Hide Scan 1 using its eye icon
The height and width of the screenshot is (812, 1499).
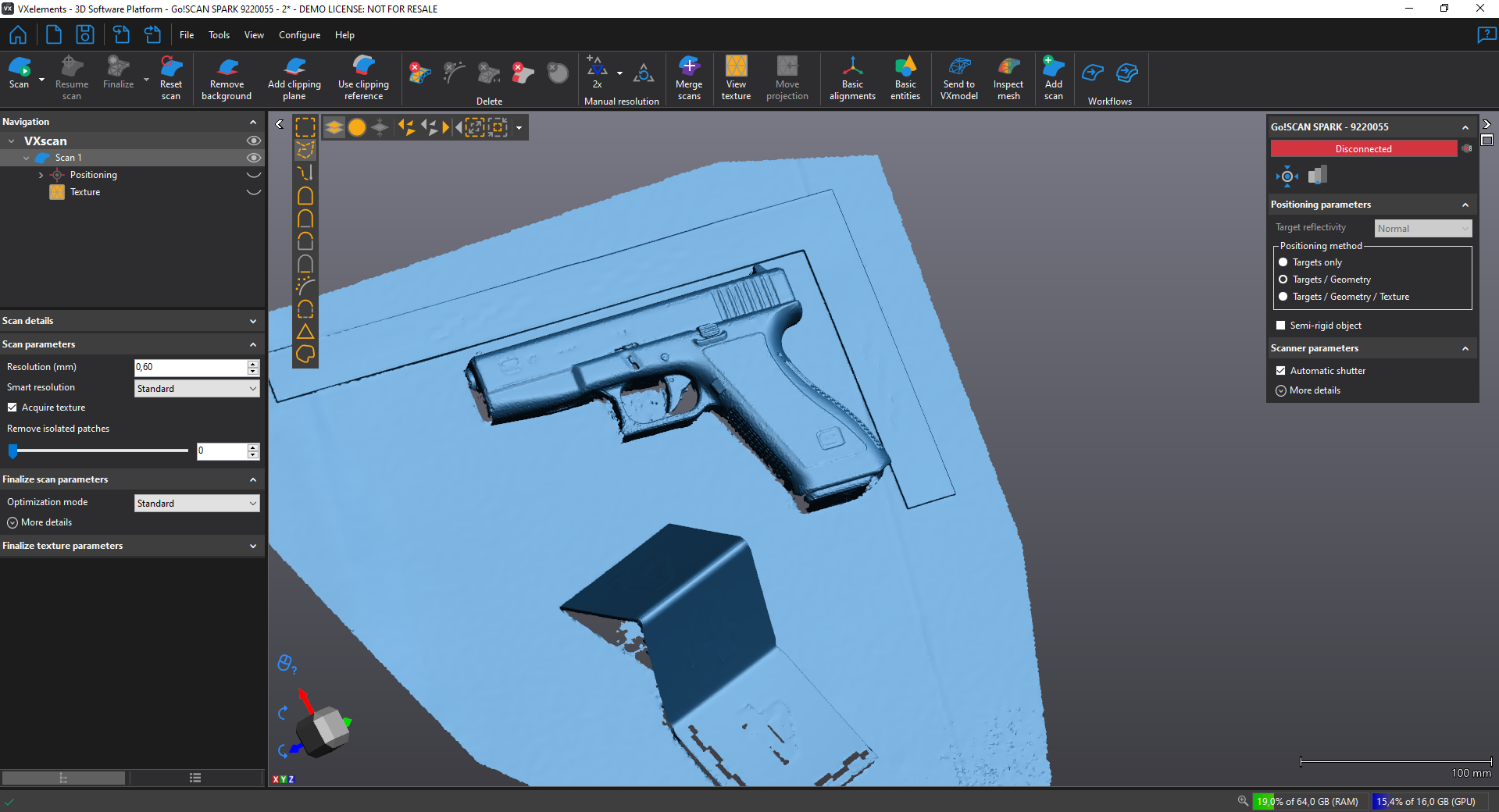[253, 158]
